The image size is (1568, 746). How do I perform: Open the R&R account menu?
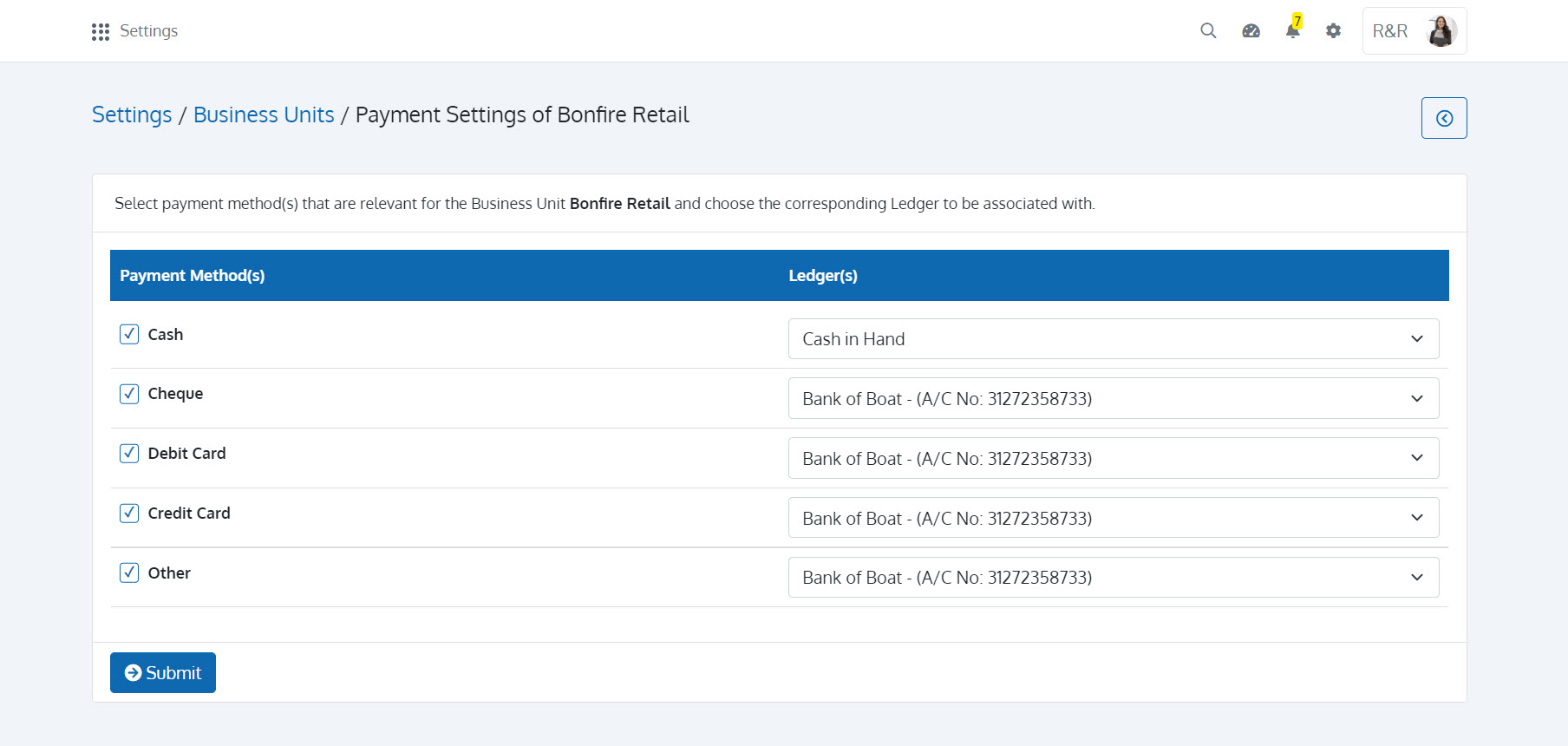1414,31
